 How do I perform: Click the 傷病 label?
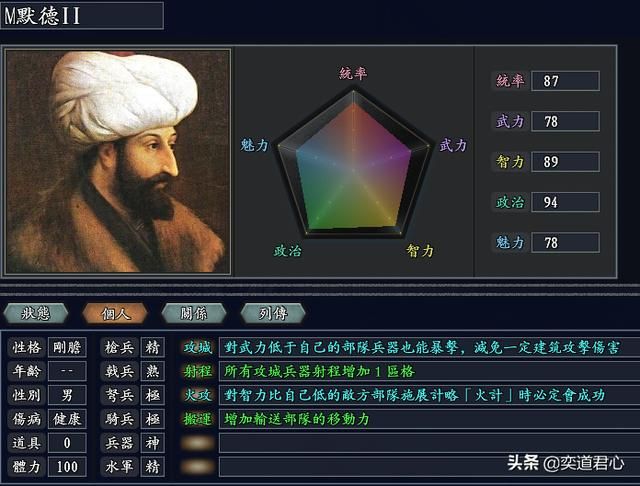click(27, 419)
